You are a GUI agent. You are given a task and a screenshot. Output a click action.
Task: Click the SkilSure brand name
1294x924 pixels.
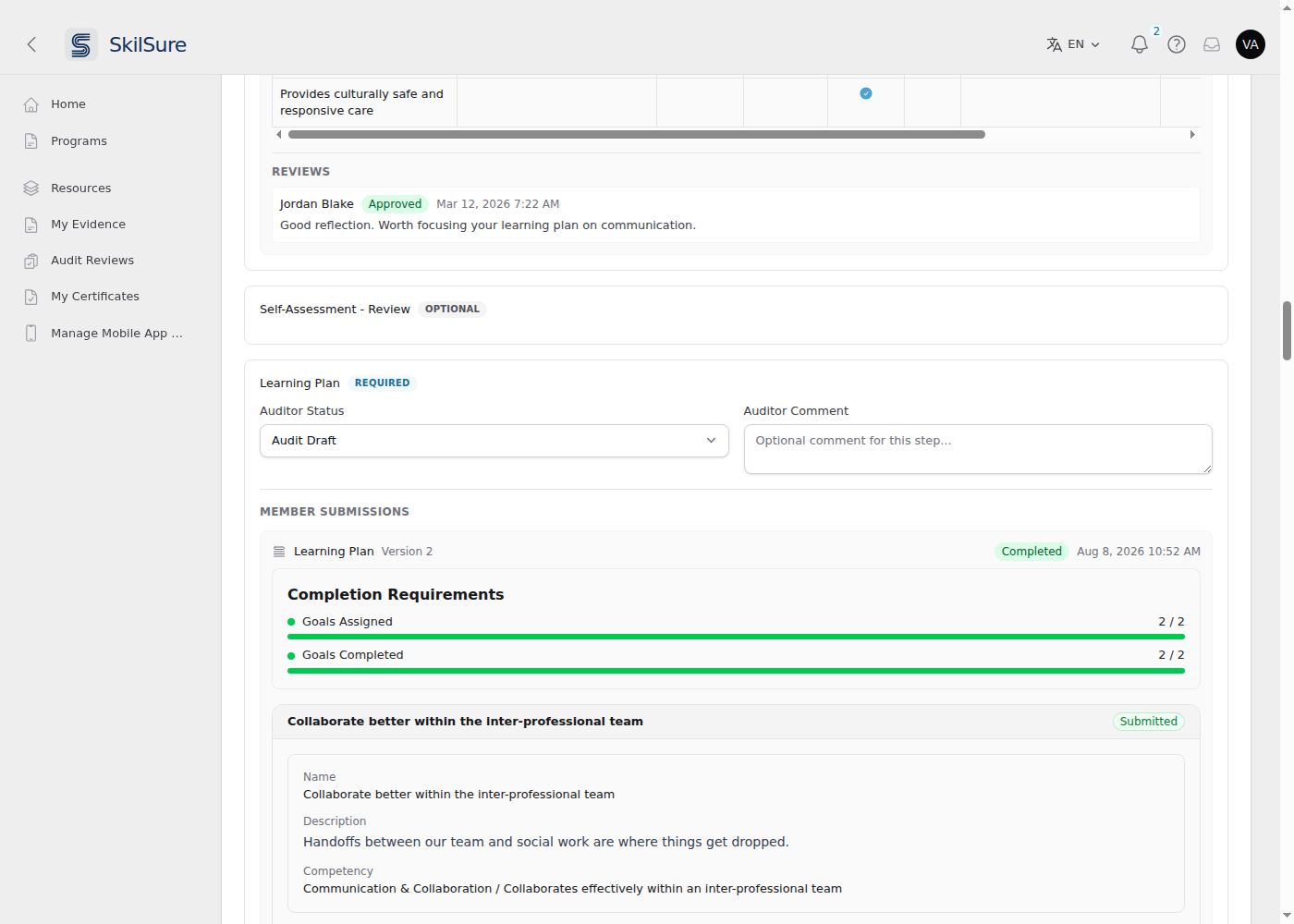click(x=148, y=44)
